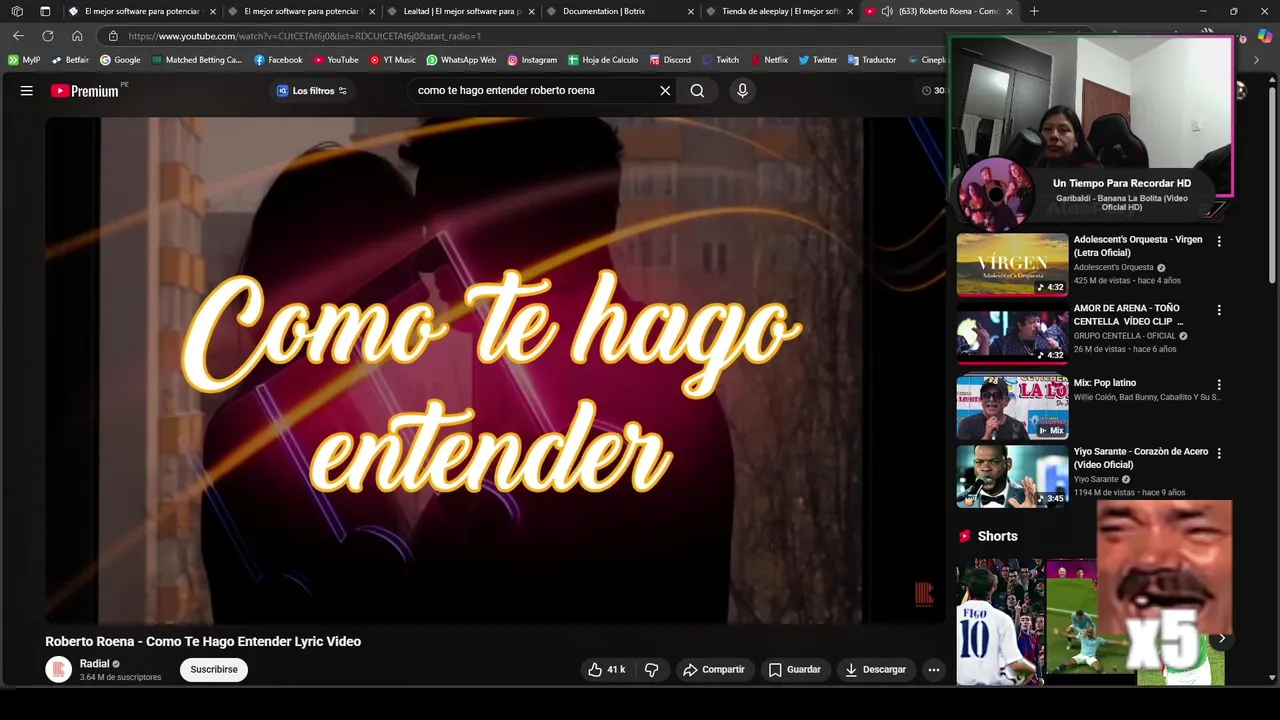
Task: Open Instagram bookmark
Action: pyautogui.click(x=532, y=60)
